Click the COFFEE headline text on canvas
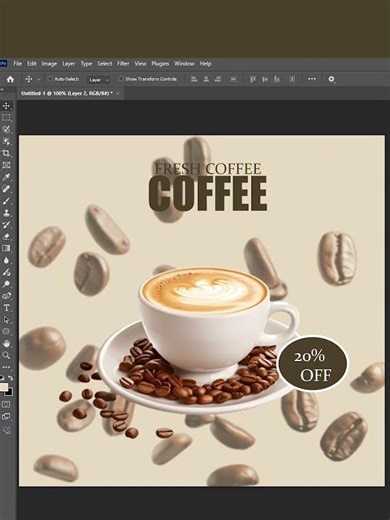390x520 pixels. coord(208,194)
